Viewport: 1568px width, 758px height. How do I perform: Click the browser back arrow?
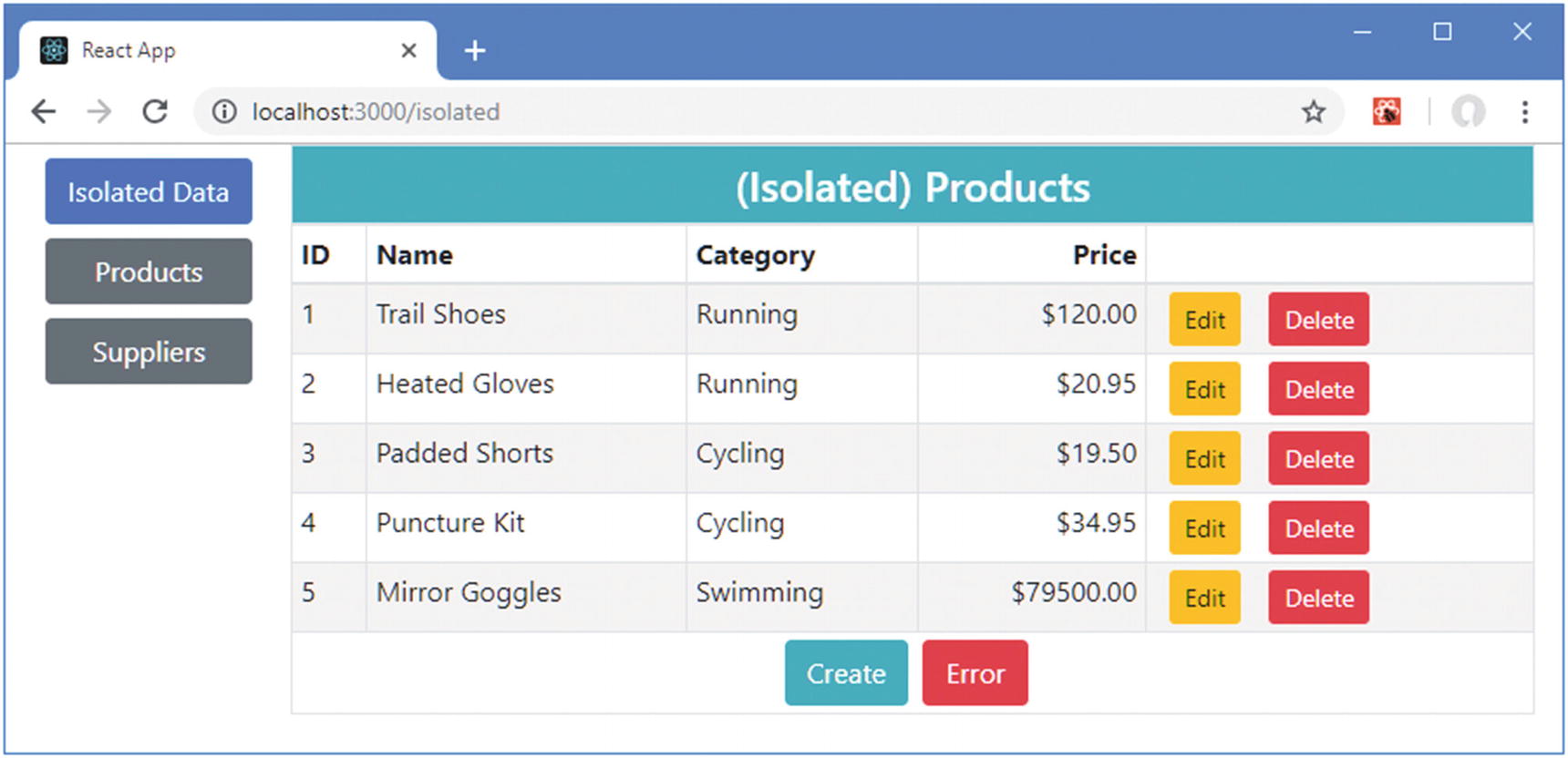point(44,112)
